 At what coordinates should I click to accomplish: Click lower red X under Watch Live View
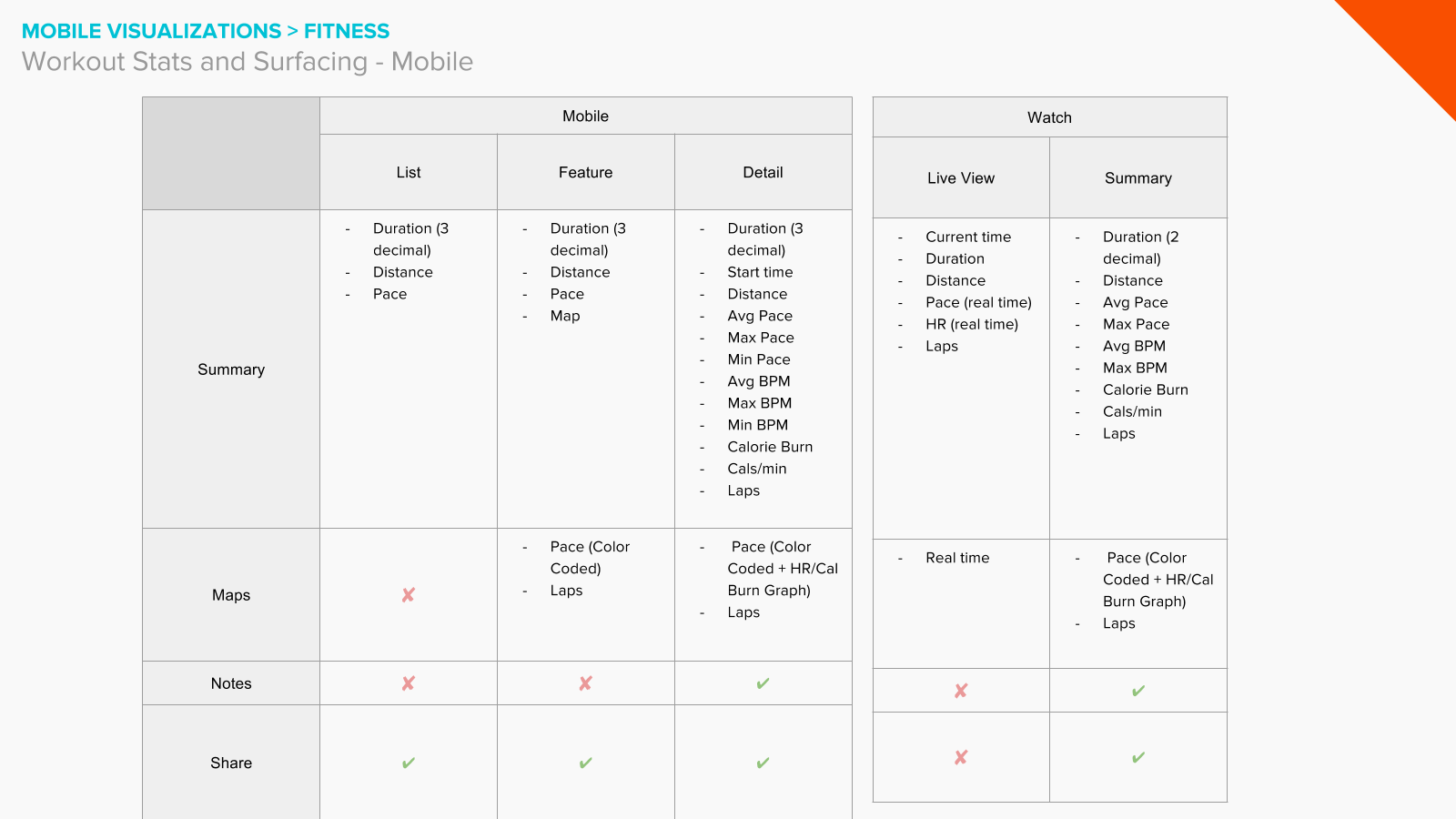click(x=961, y=757)
